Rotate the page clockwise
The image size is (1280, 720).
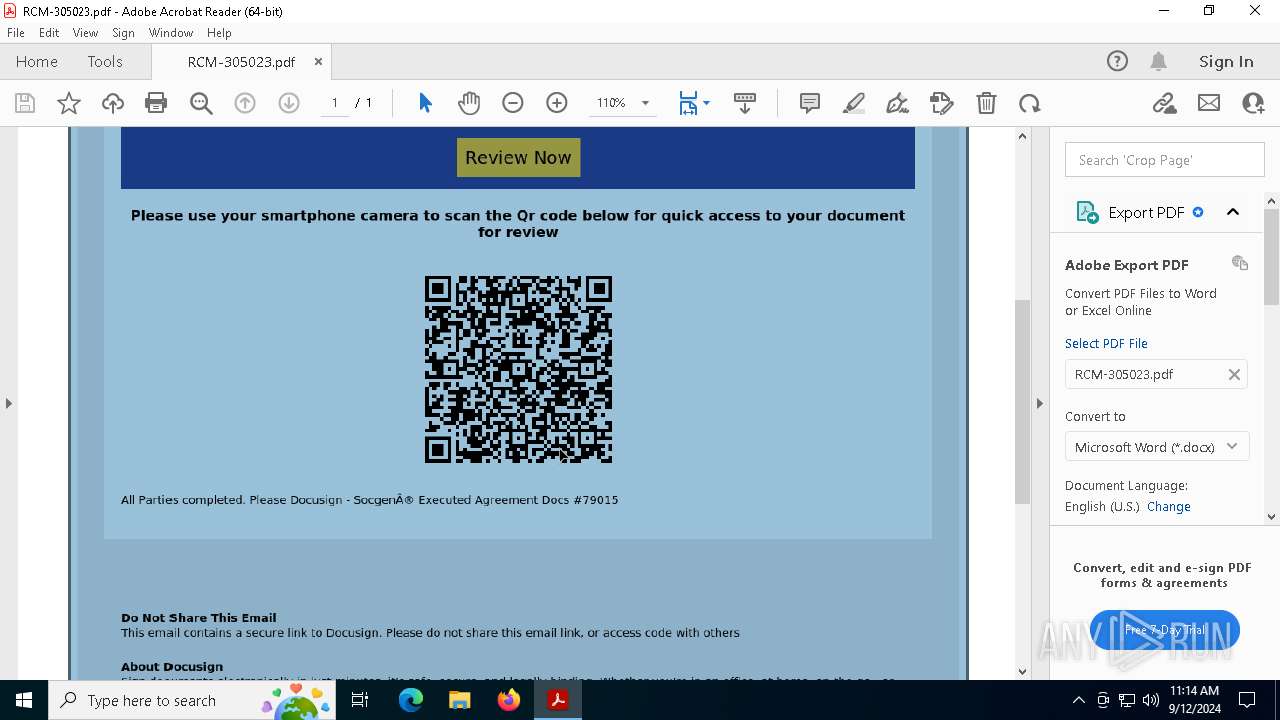click(x=1030, y=103)
